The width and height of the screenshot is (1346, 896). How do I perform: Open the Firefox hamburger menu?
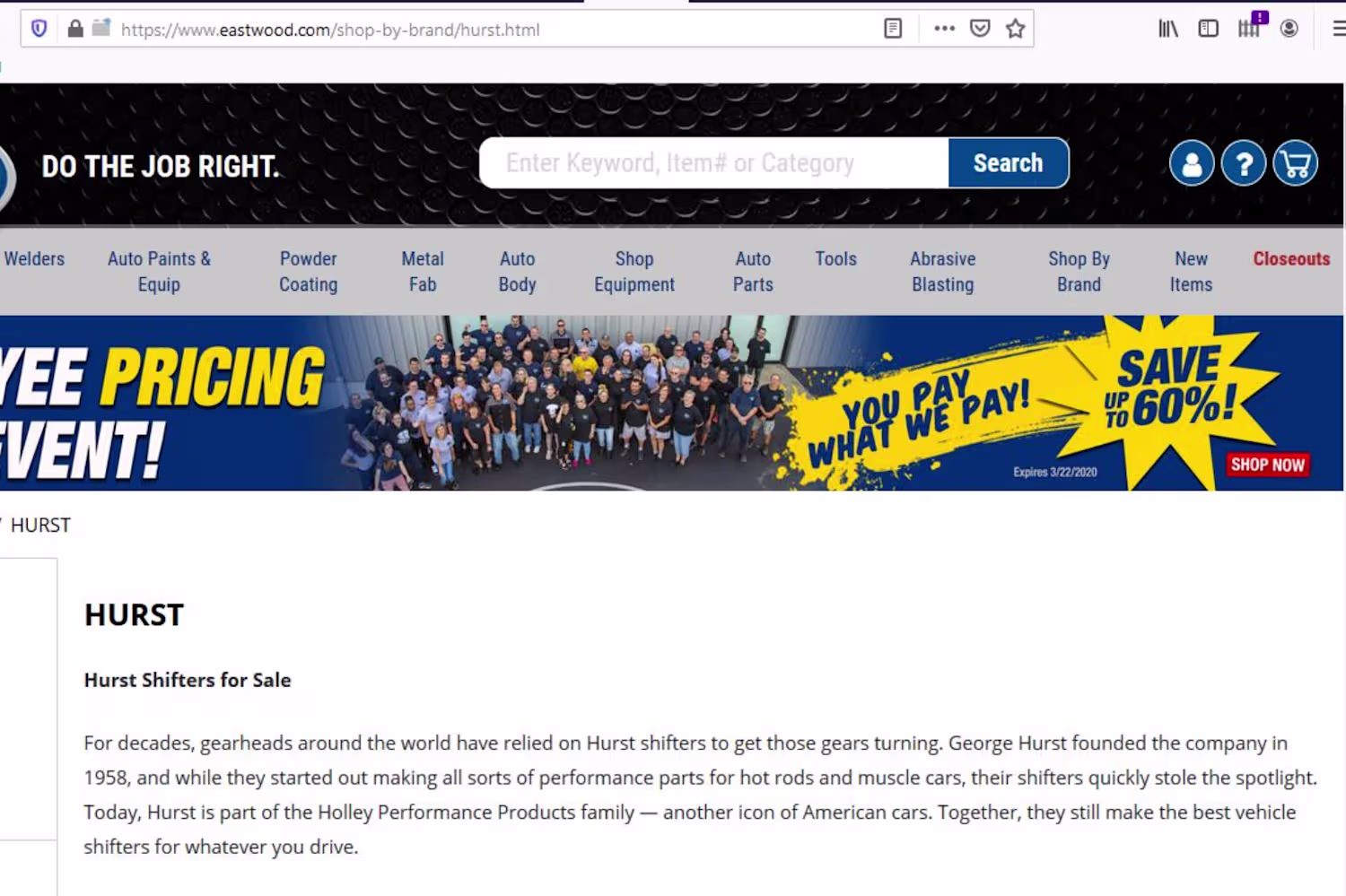point(1338,29)
